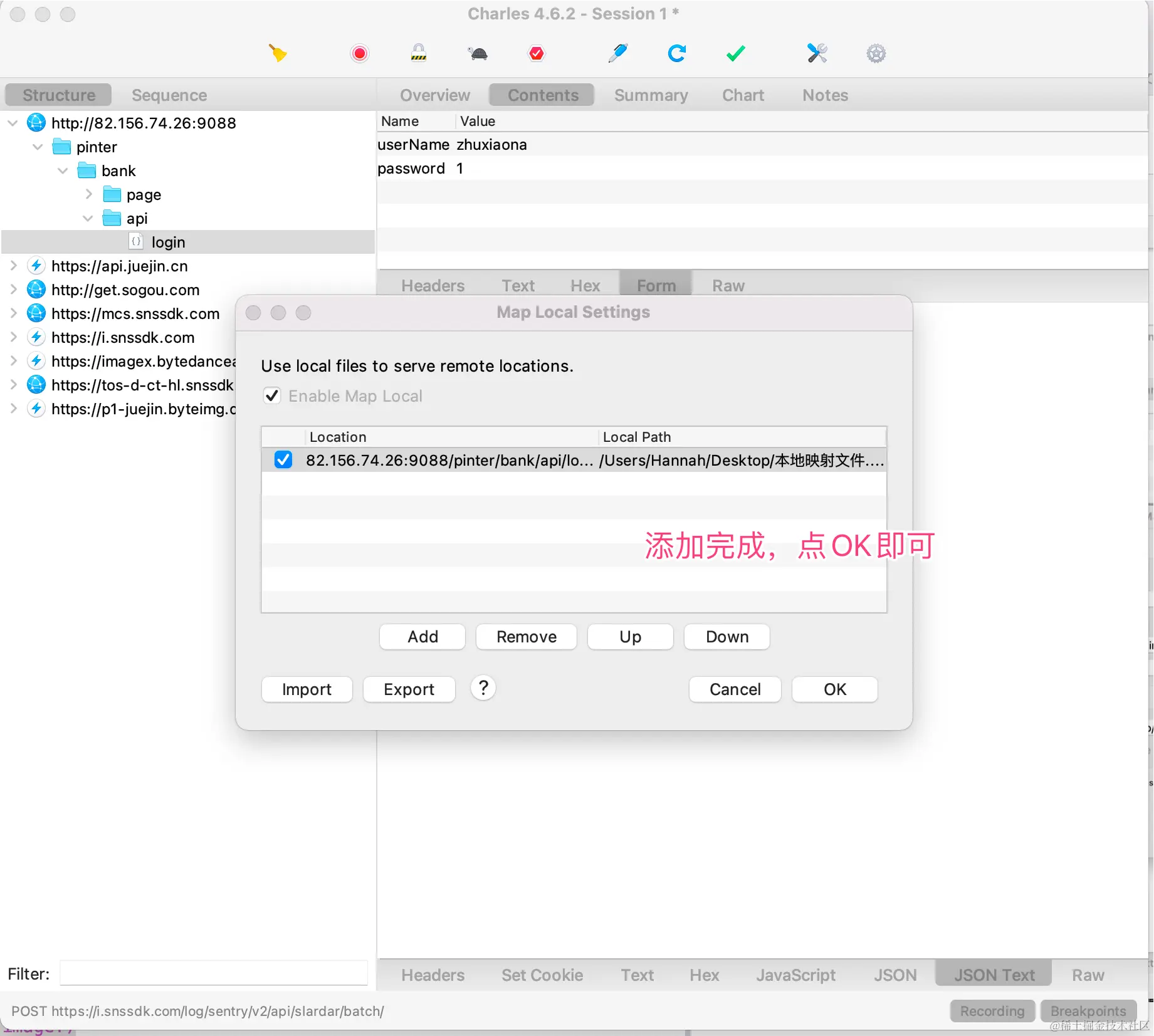Clear the session with the broom icon
Viewport: 1154px width, 1036px height.
pyautogui.click(x=278, y=53)
